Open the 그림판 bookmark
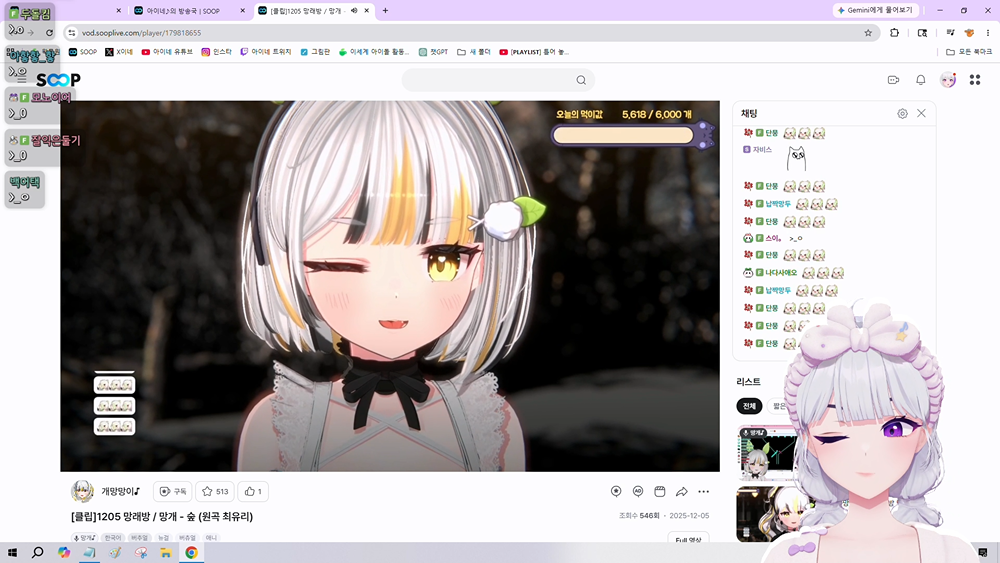This screenshot has height=563, width=1000. 315,52
